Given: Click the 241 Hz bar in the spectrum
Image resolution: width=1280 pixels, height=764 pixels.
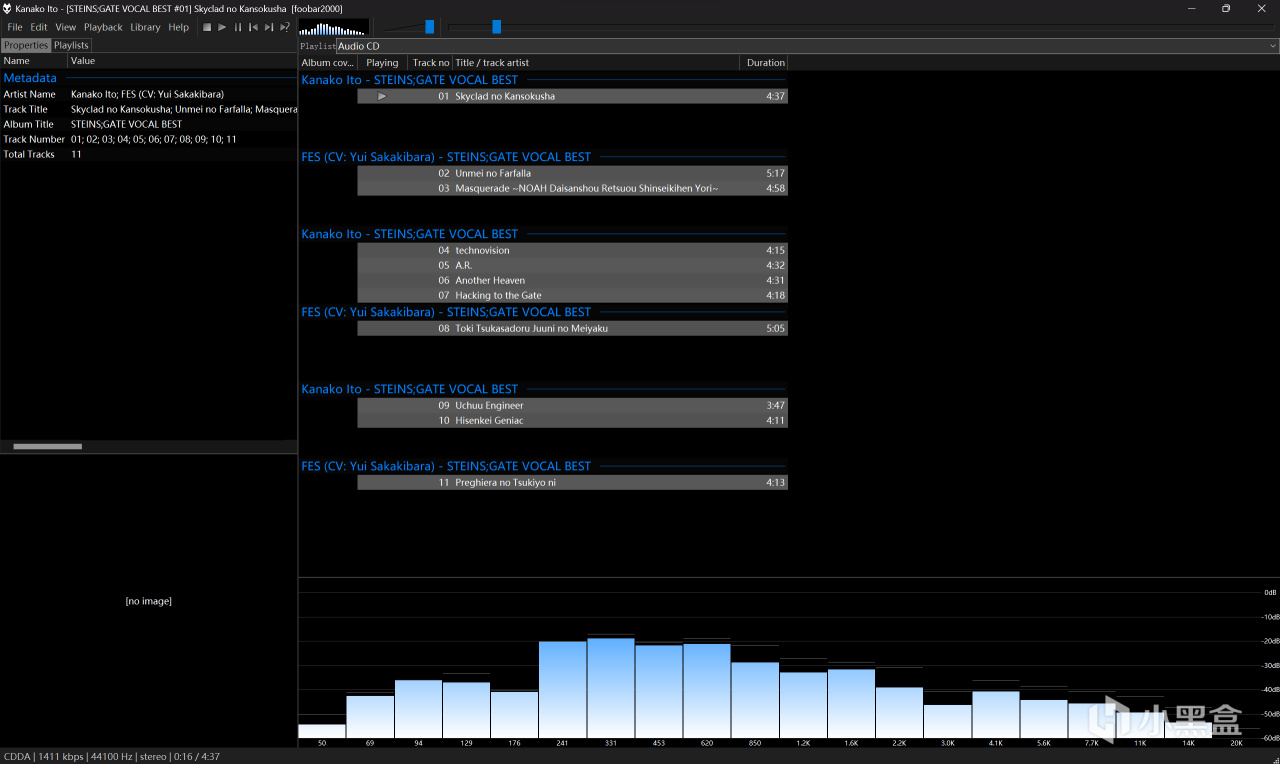Looking at the screenshot, I should pyautogui.click(x=563, y=690).
